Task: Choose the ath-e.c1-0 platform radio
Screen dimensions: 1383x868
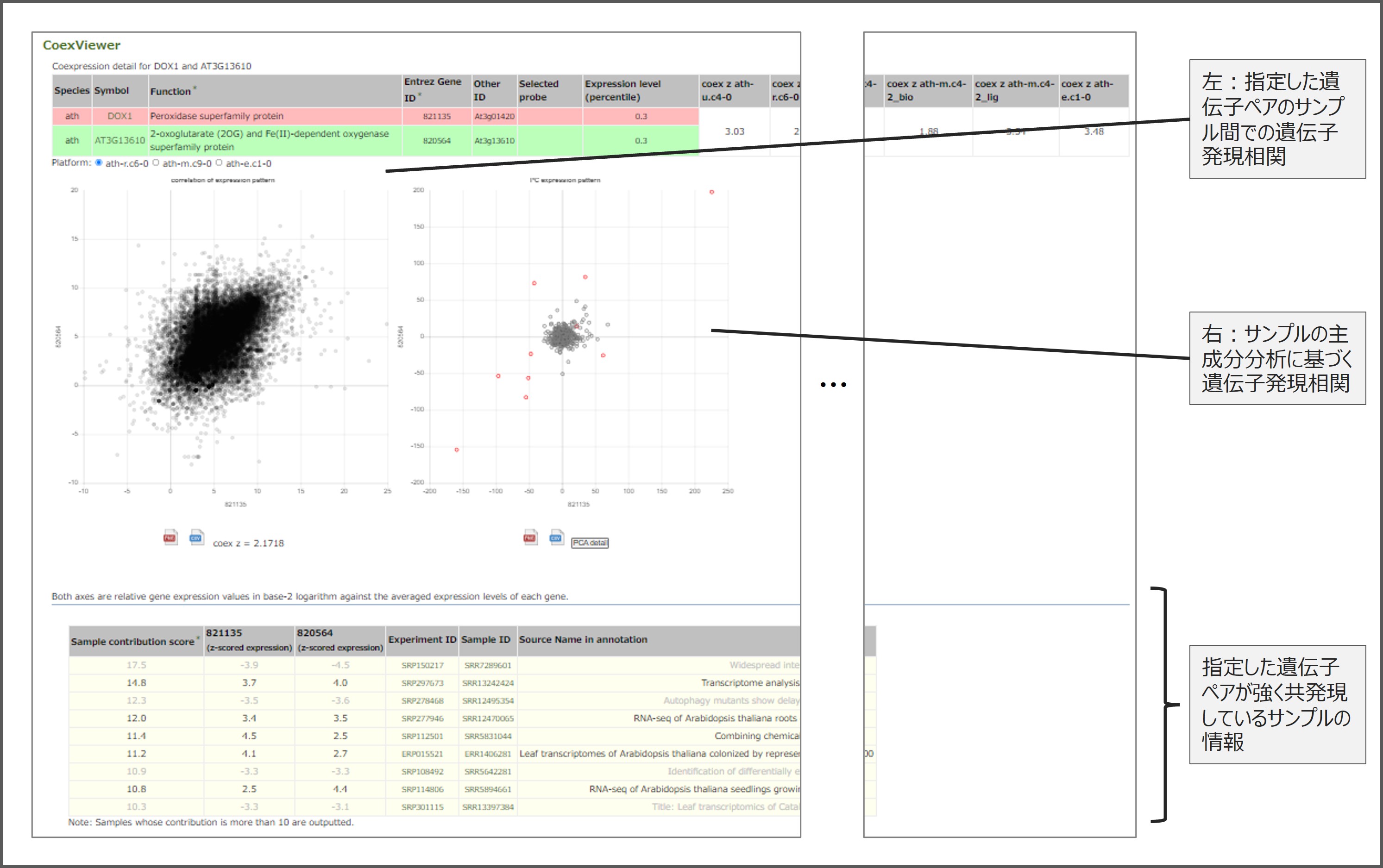Action: pyautogui.click(x=219, y=163)
